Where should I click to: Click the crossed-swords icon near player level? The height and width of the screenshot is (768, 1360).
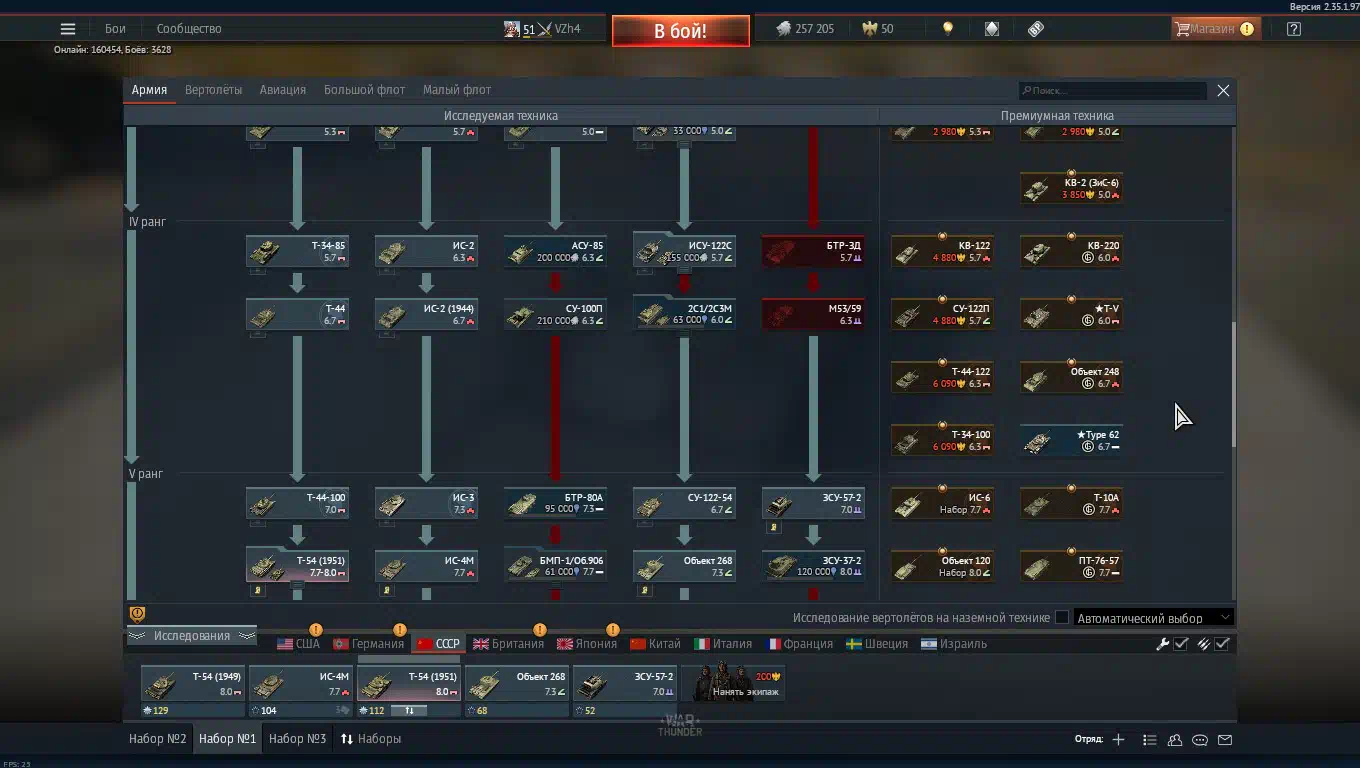coord(545,29)
